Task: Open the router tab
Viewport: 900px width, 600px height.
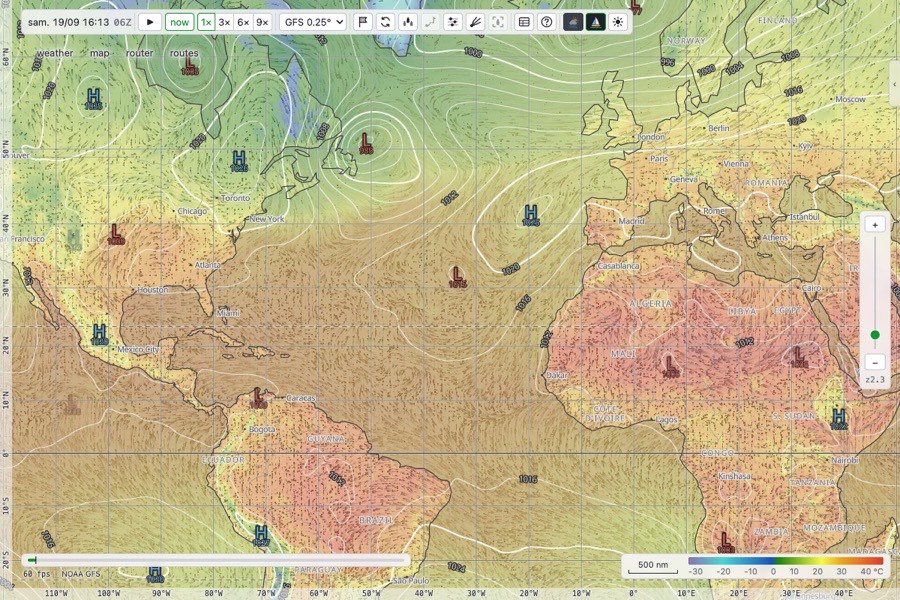Action: point(139,53)
